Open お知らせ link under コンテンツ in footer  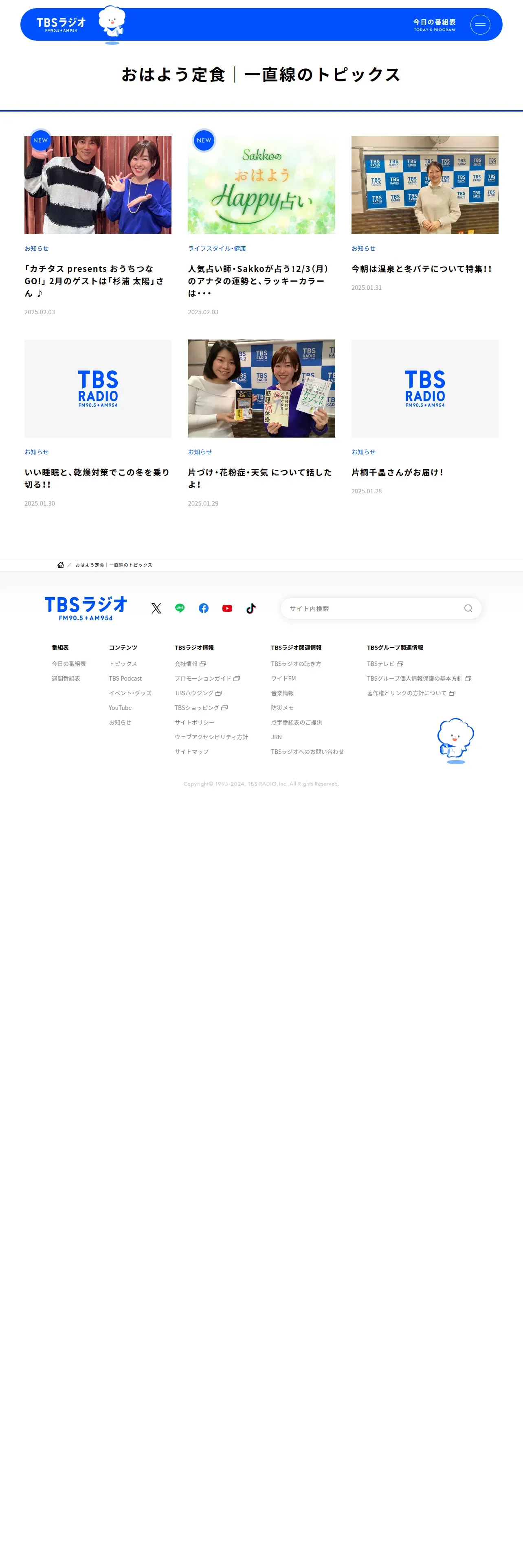pyautogui.click(x=120, y=723)
